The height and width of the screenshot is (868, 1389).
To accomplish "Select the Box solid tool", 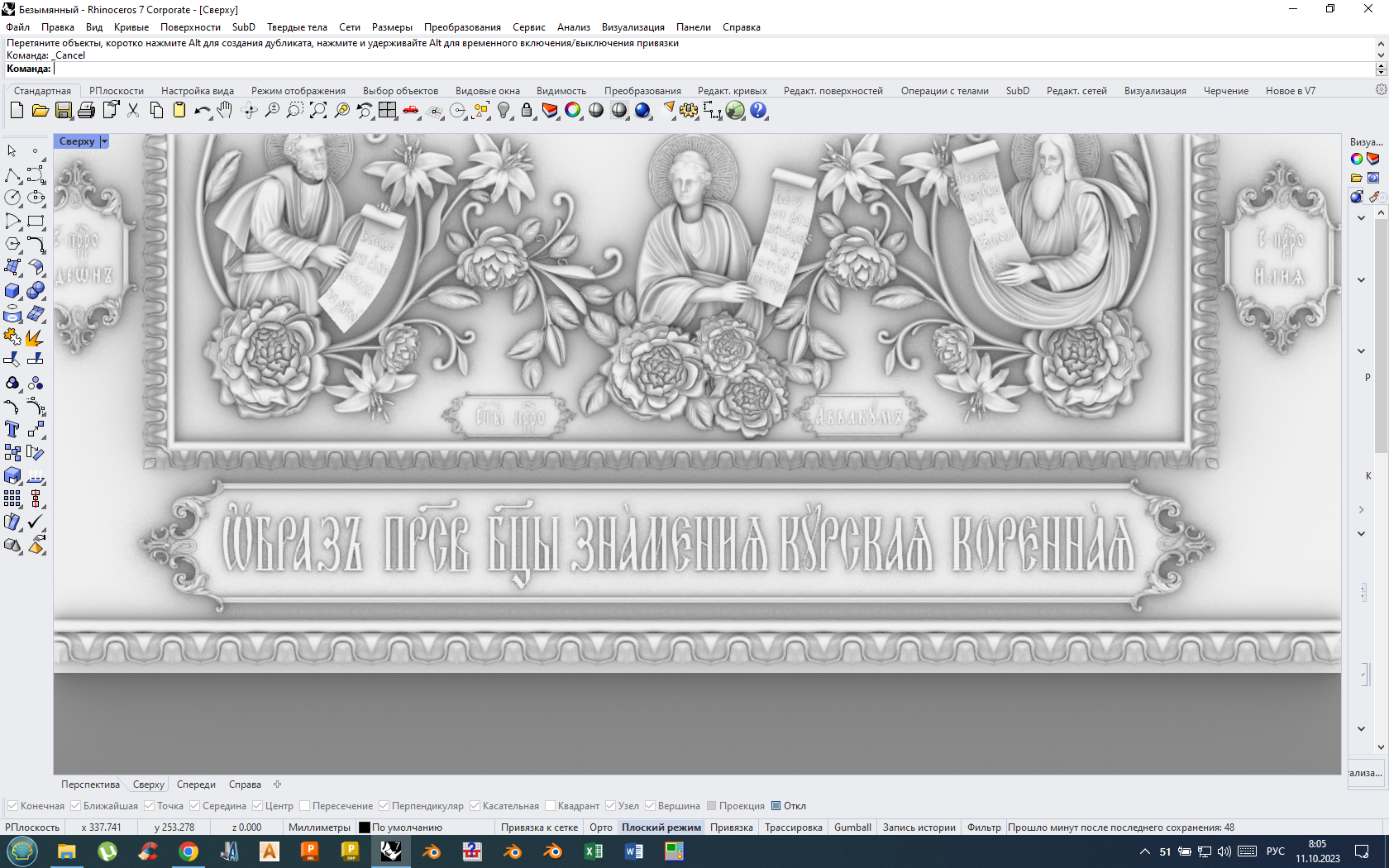I will tap(12, 291).
